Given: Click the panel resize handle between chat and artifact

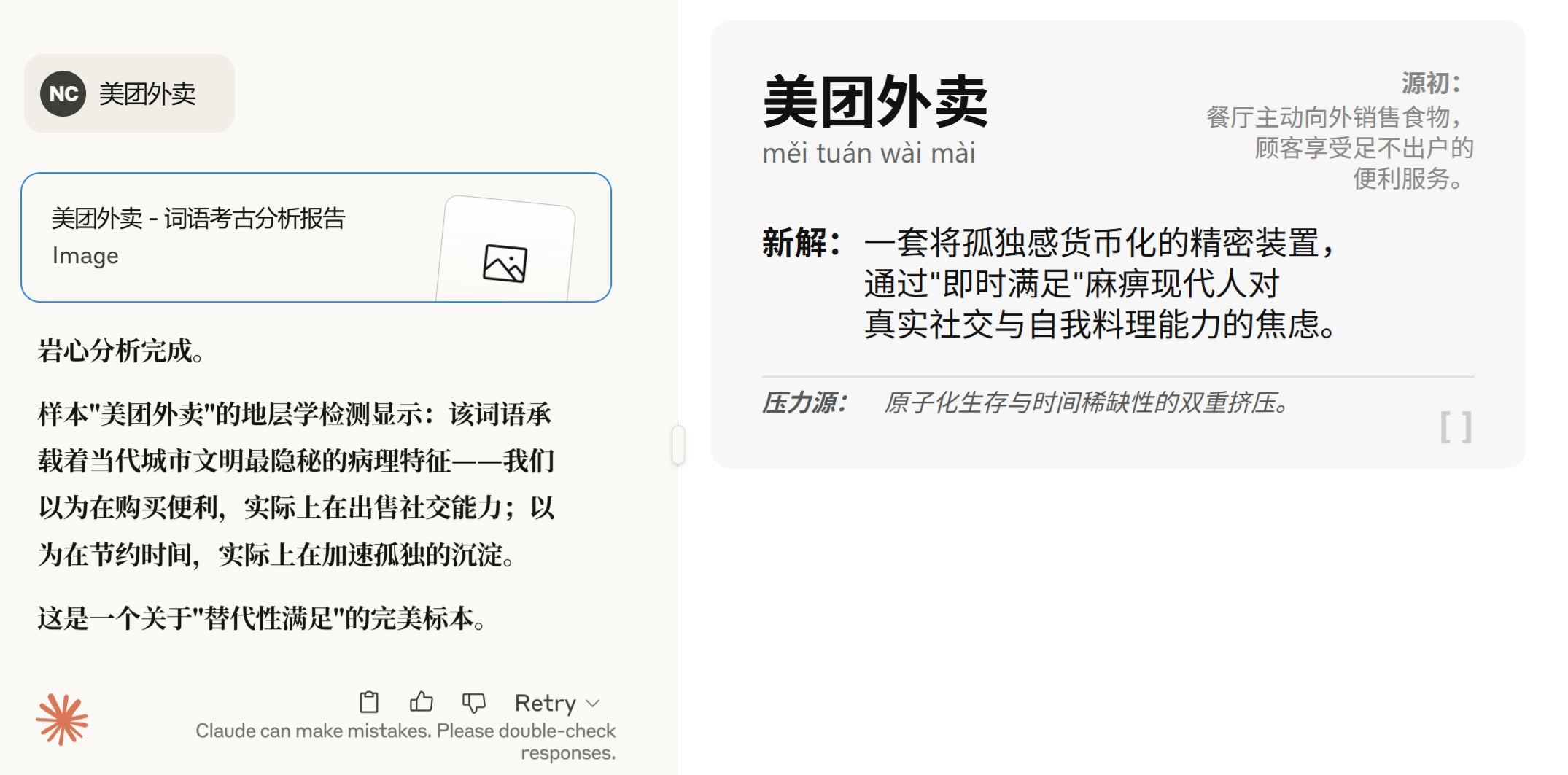Looking at the screenshot, I should (x=678, y=445).
